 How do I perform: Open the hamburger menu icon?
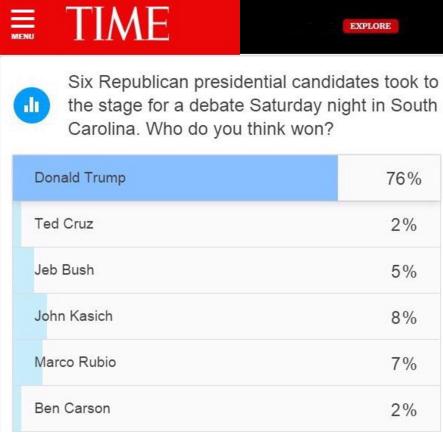[23, 19]
